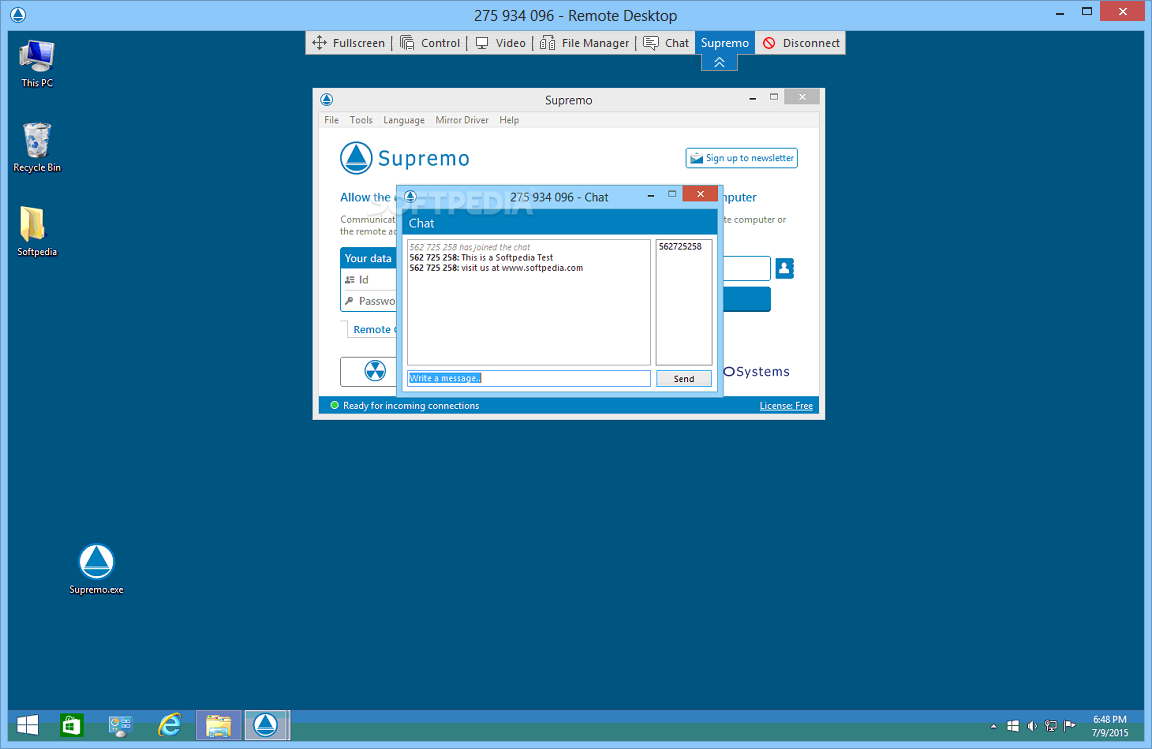Collapse the toolbar with the double-chevron
The height and width of the screenshot is (749, 1152).
point(719,62)
